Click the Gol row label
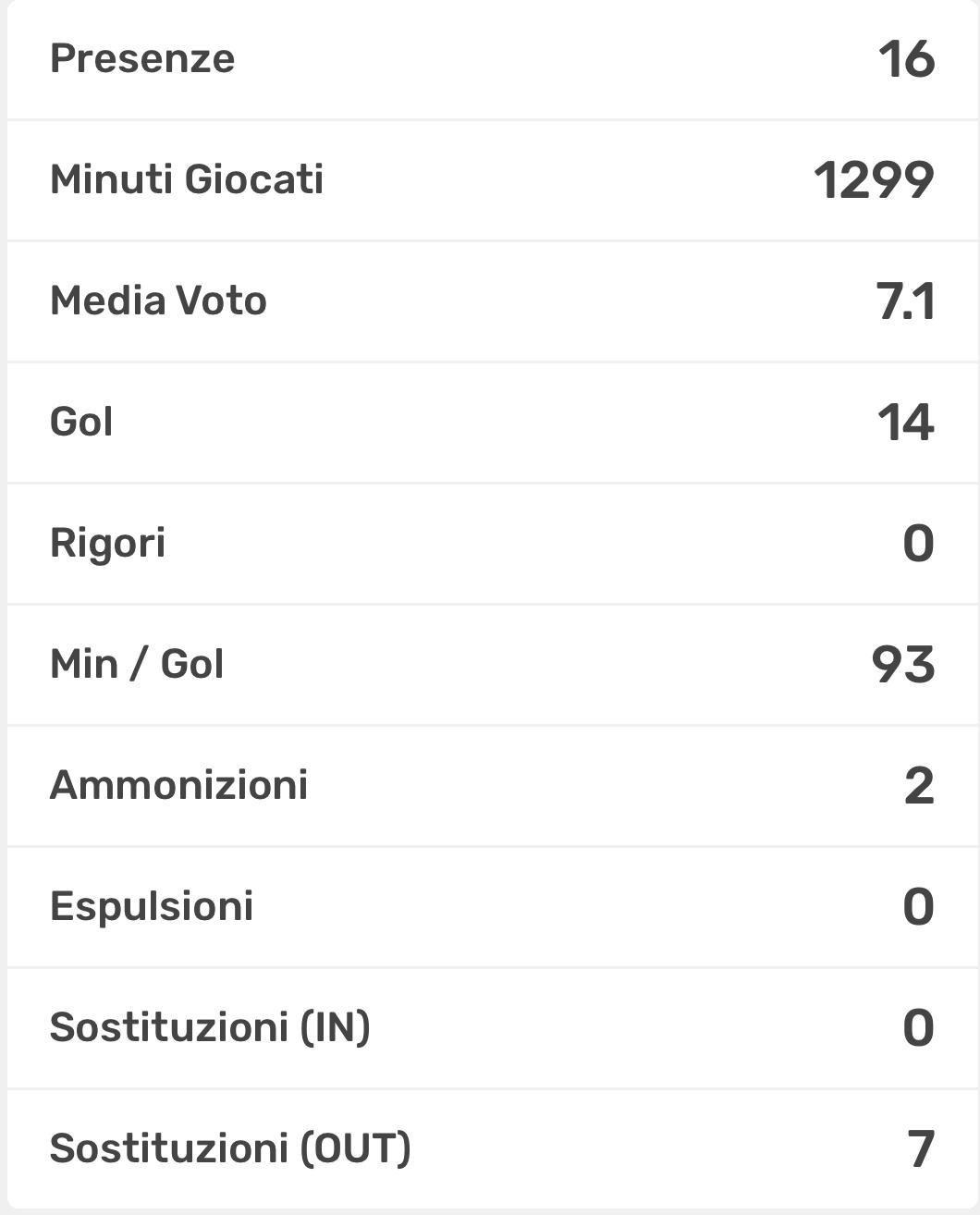This screenshot has width=980, height=1215. click(81, 423)
